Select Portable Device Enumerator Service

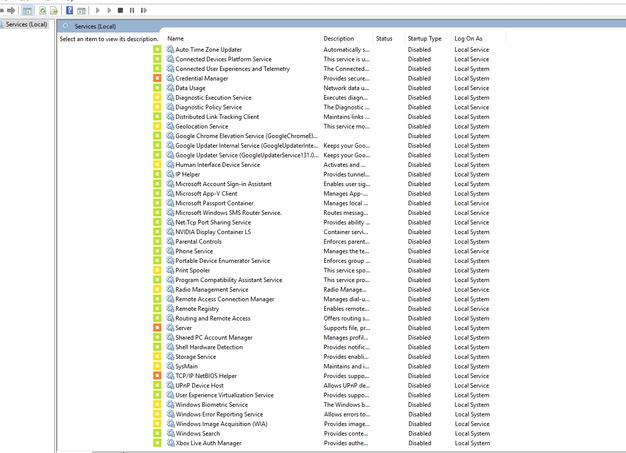coord(223,261)
